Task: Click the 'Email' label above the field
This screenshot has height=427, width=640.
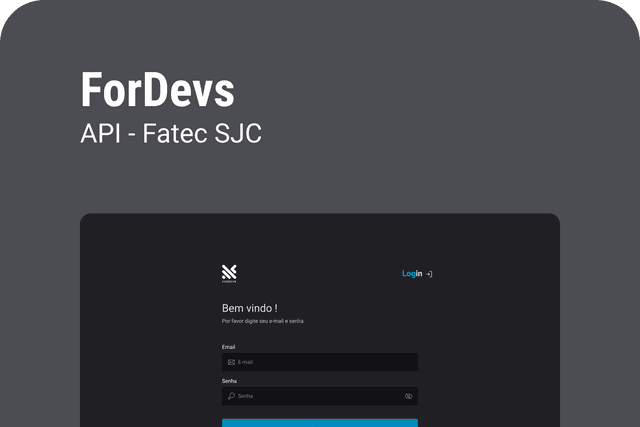Action: coord(228,347)
